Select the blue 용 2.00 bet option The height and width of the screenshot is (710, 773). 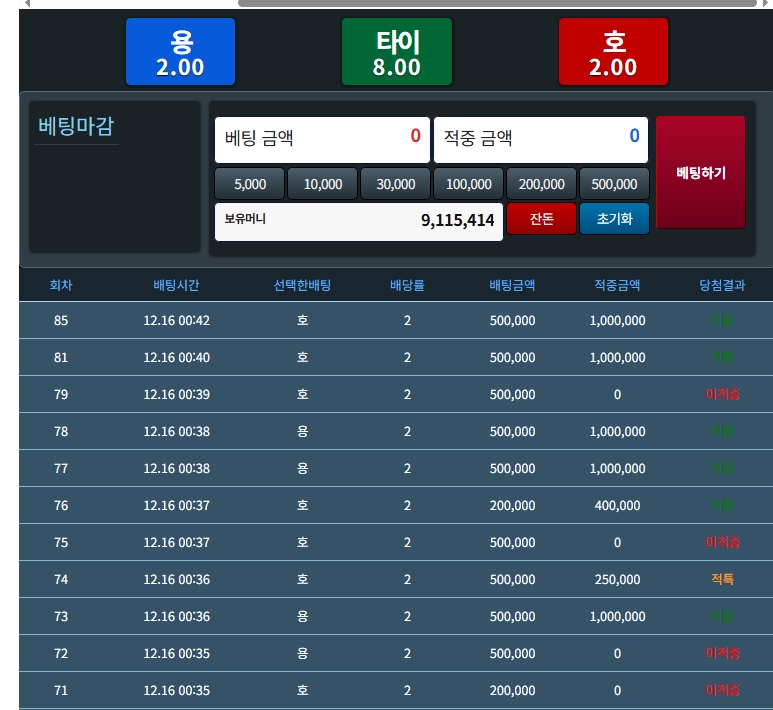point(181,52)
